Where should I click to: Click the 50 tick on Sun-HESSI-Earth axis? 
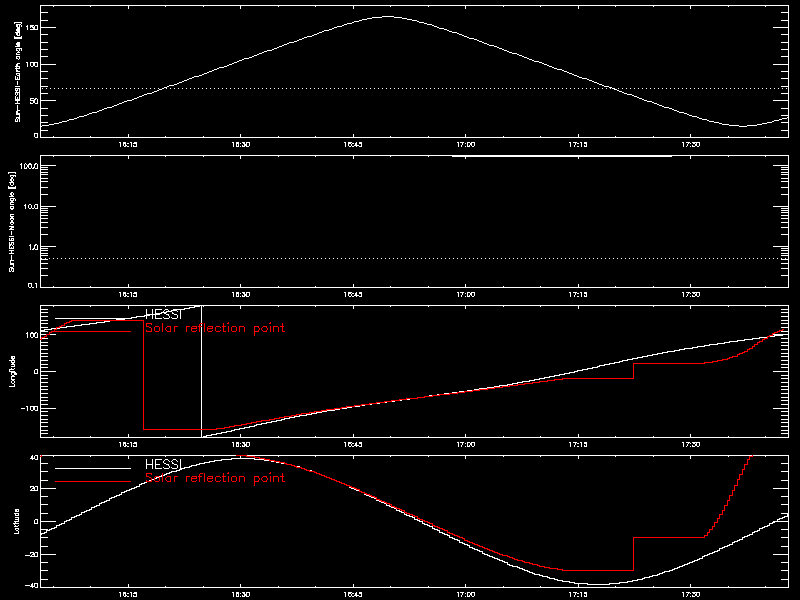point(34,101)
